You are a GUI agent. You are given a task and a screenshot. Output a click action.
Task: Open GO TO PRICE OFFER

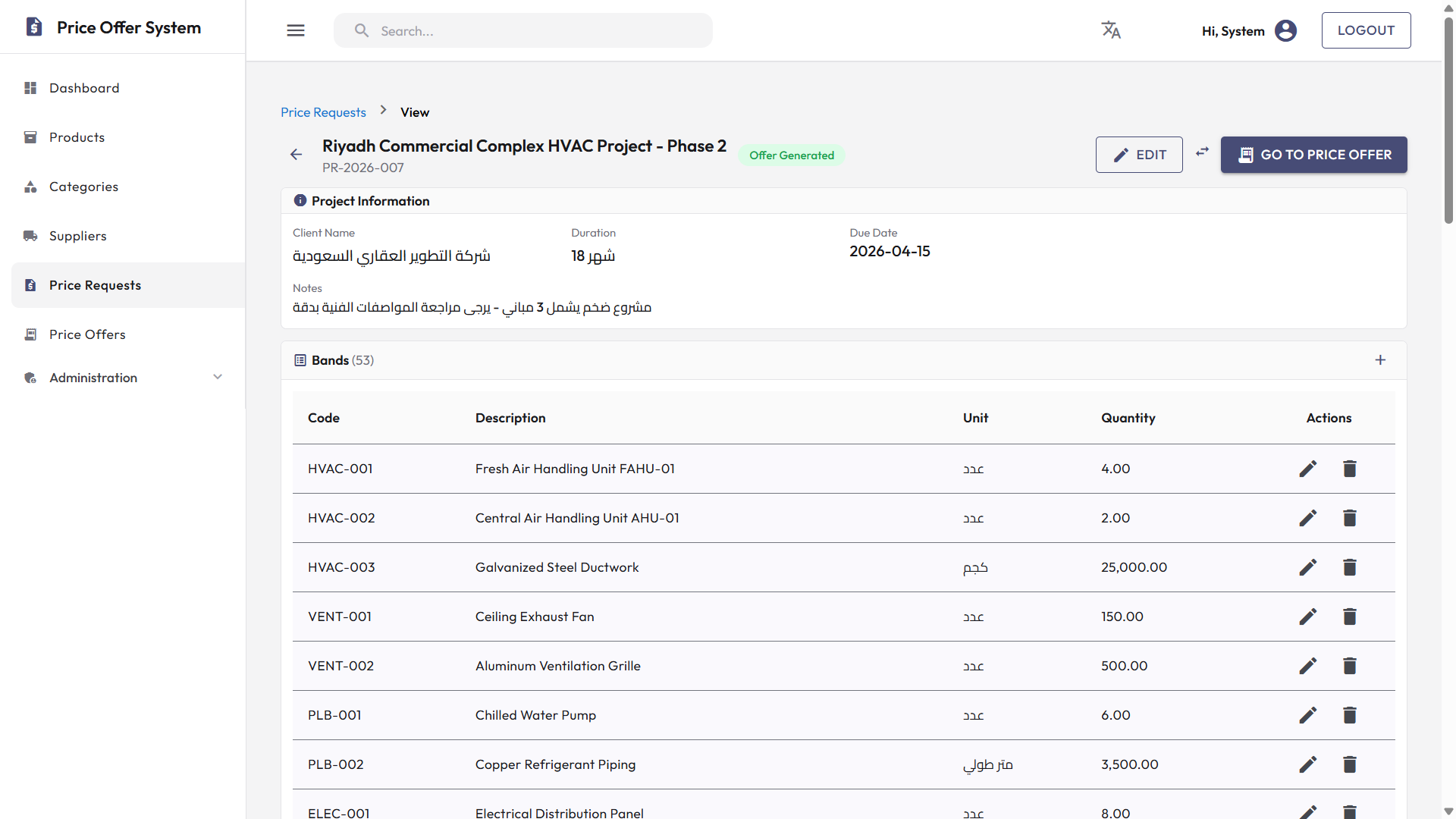click(1313, 155)
